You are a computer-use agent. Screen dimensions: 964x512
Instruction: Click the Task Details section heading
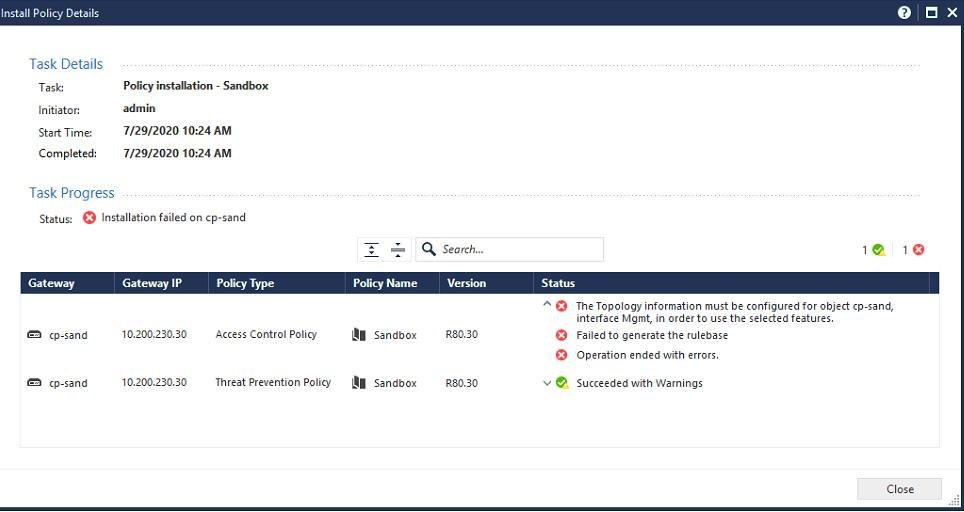pyautogui.click(x=66, y=64)
